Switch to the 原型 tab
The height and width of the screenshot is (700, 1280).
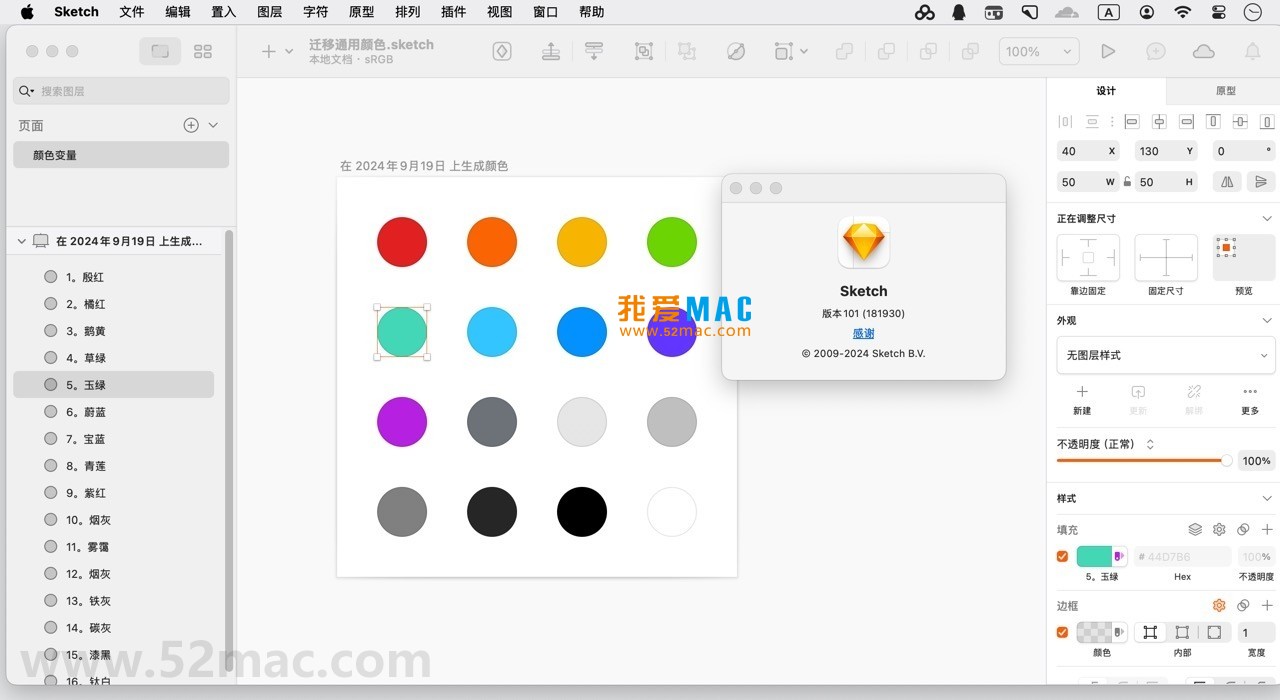(x=1224, y=90)
